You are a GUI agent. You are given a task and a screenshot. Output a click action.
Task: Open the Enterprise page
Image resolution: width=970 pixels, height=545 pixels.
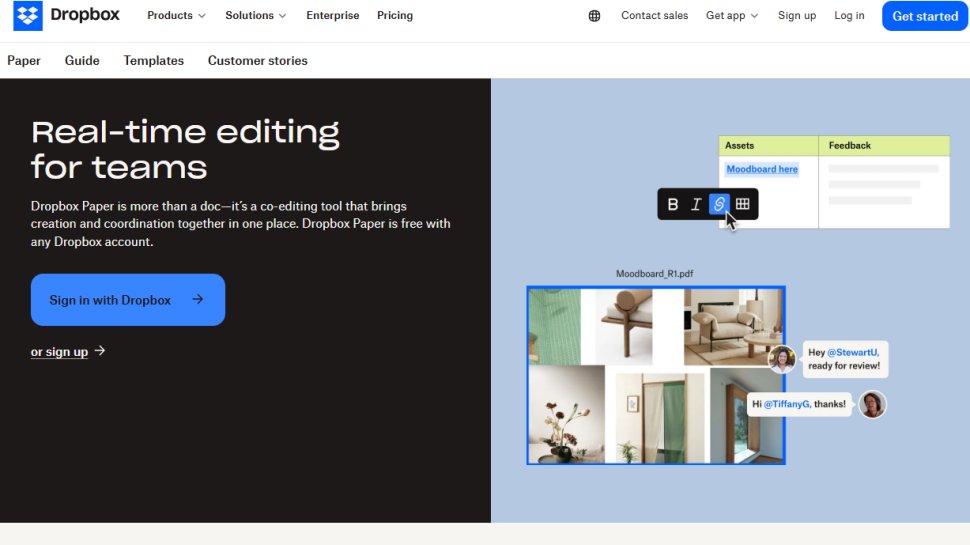point(332,15)
